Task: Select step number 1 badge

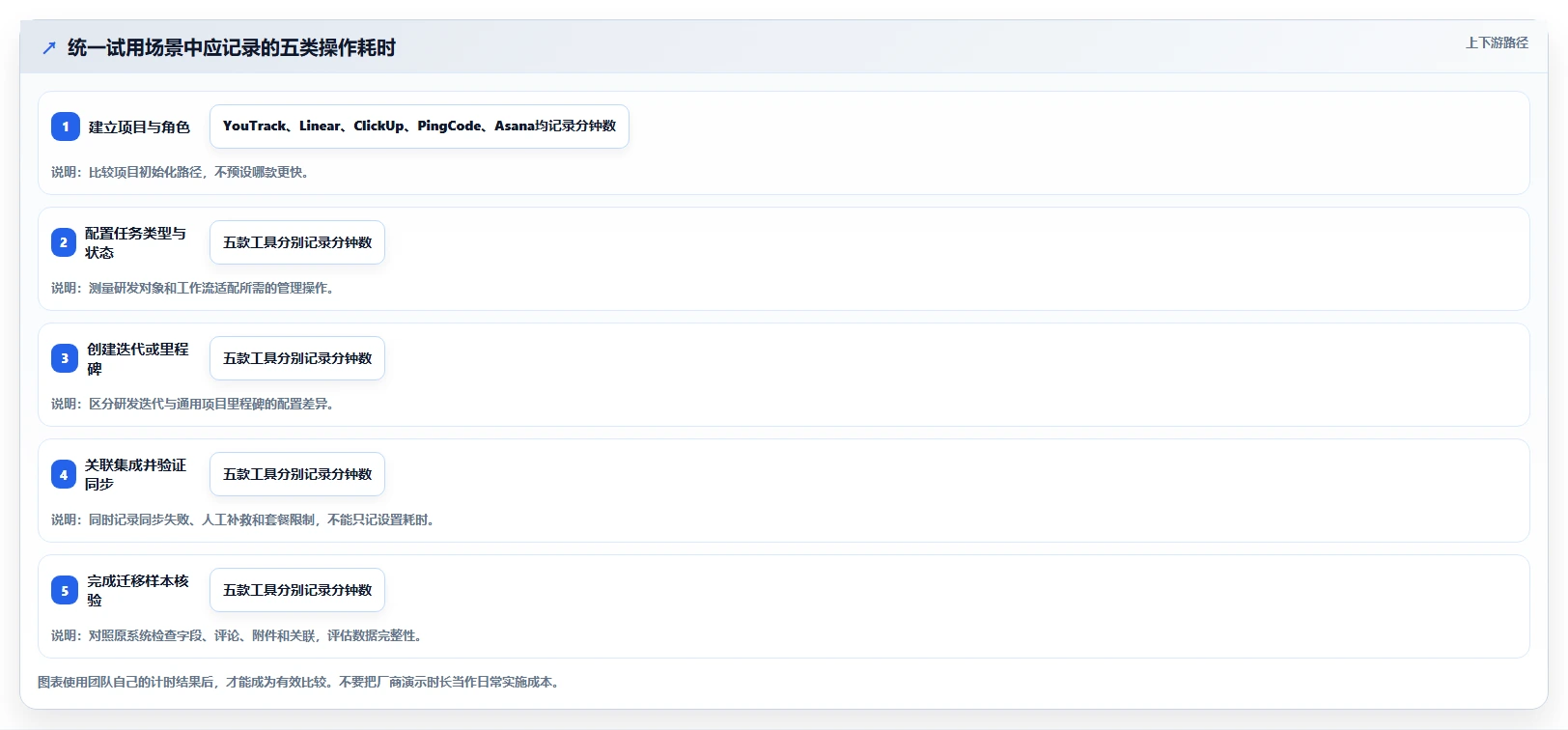Action: tap(66, 126)
